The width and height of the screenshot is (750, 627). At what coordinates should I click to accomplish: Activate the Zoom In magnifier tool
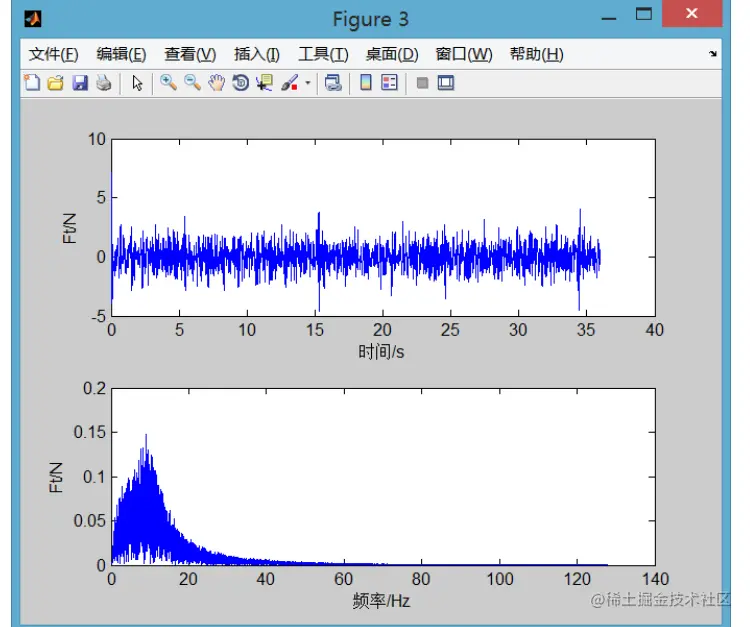tap(168, 83)
